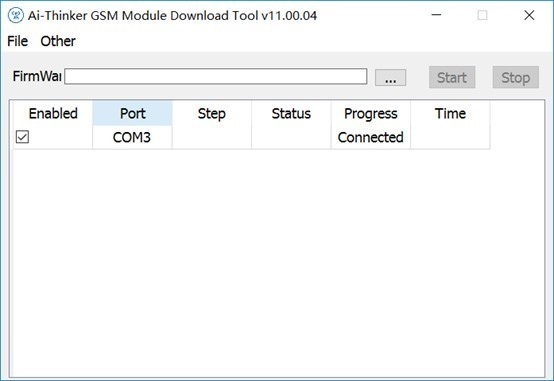Click the Connected progress cell
The height and width of the screenshot is (381, 554).
coord(371,137)
